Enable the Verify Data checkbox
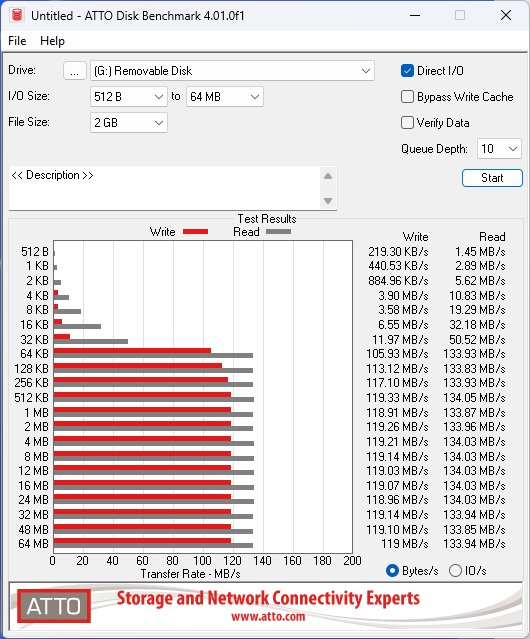The image size is (530, 639). (x=407, y=123)
